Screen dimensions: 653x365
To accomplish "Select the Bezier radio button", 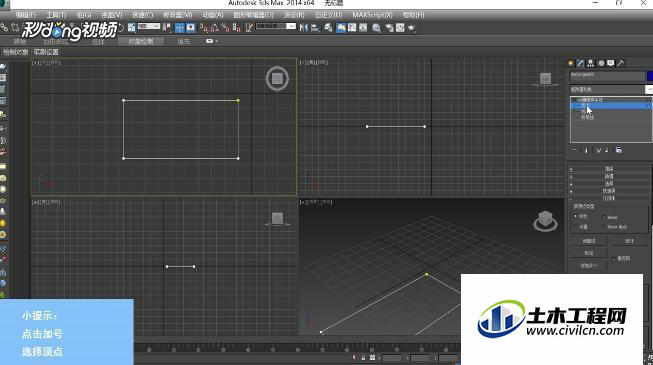I will tap(603, 217).
